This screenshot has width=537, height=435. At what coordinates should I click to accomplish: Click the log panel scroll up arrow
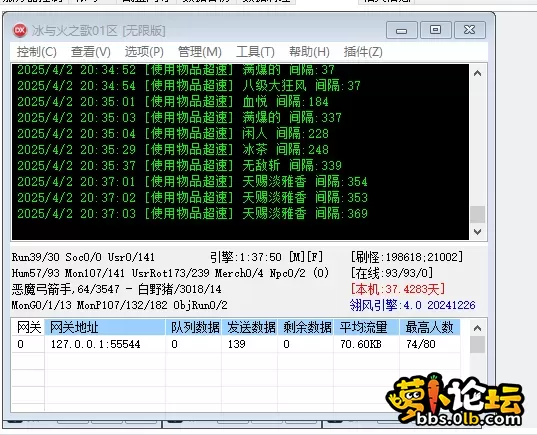pos(477,73)
